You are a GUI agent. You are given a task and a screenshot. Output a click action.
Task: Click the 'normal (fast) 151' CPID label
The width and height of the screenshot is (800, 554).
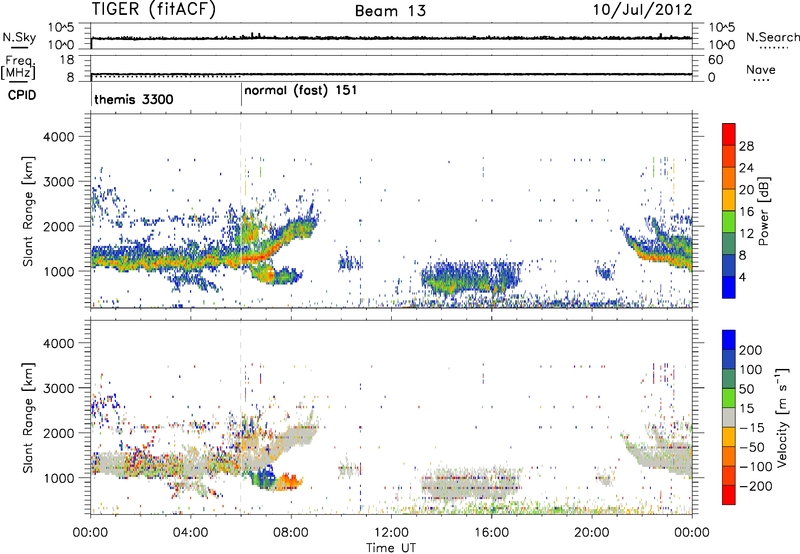[x=301, y=91]
